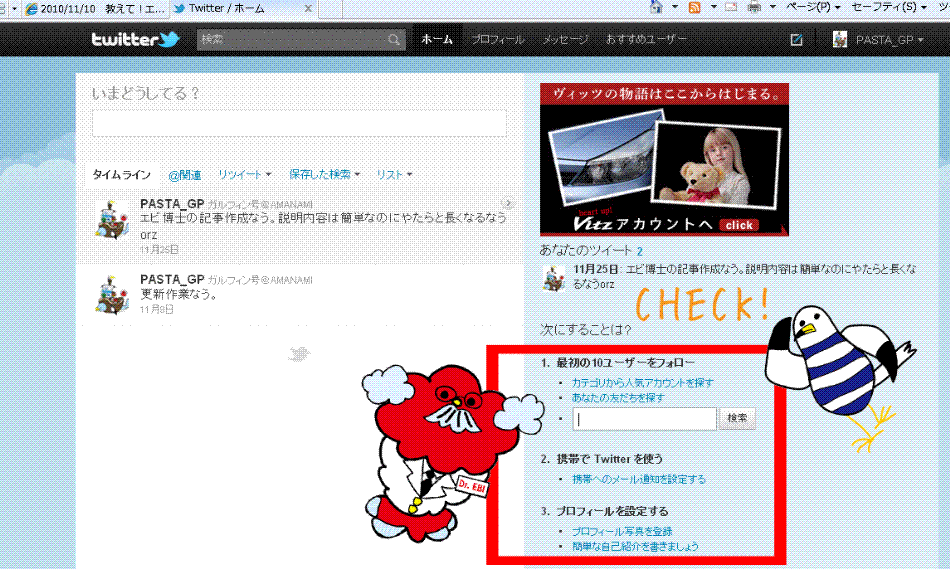Screen dimensions: 950x569
Task: Click the Vitz ad banner image
Action: point(664,159)
